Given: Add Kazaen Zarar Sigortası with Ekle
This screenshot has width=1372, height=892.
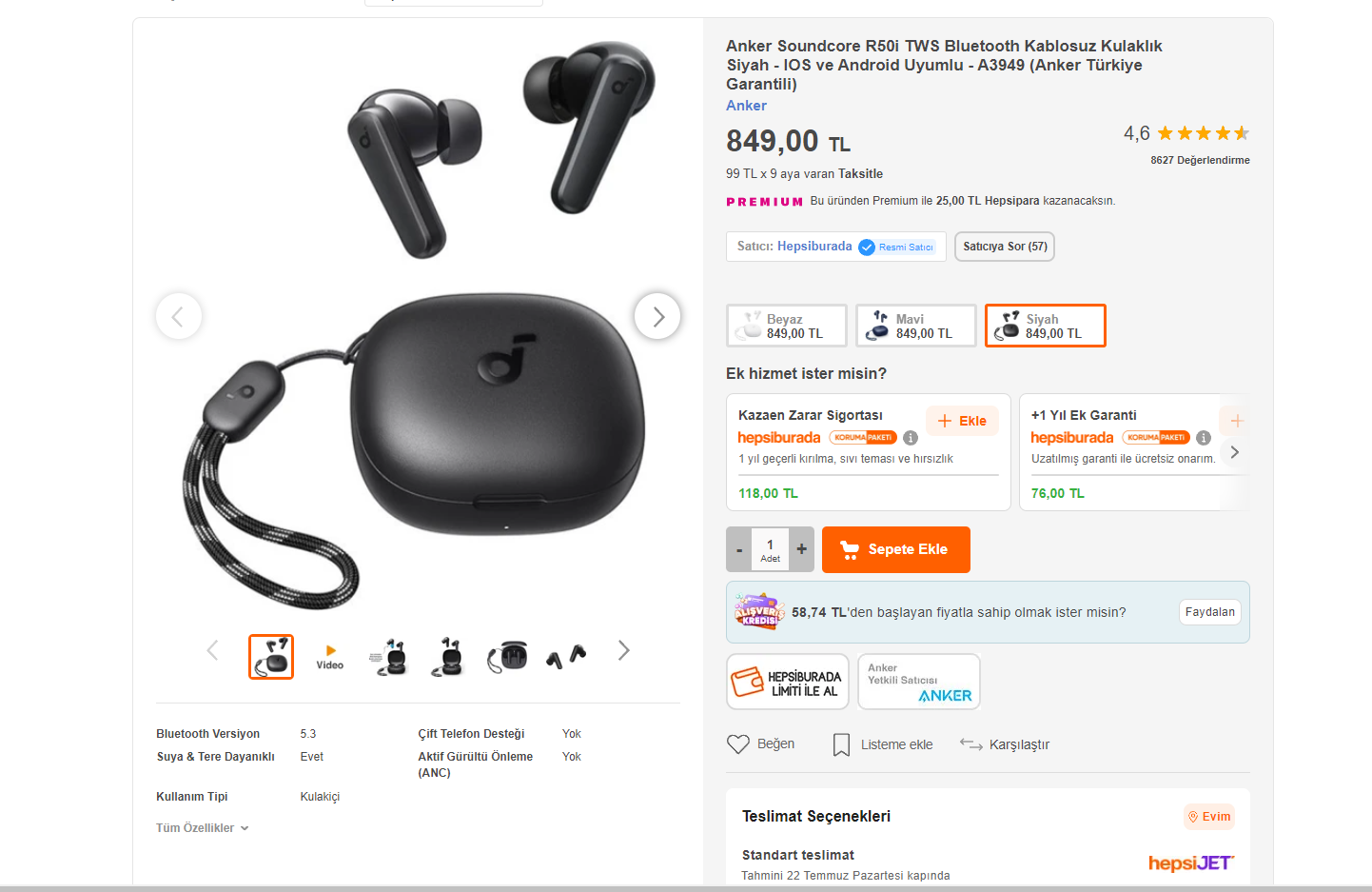Looking at the screenshot, I should pyautogui.click(x=962, y=421).
